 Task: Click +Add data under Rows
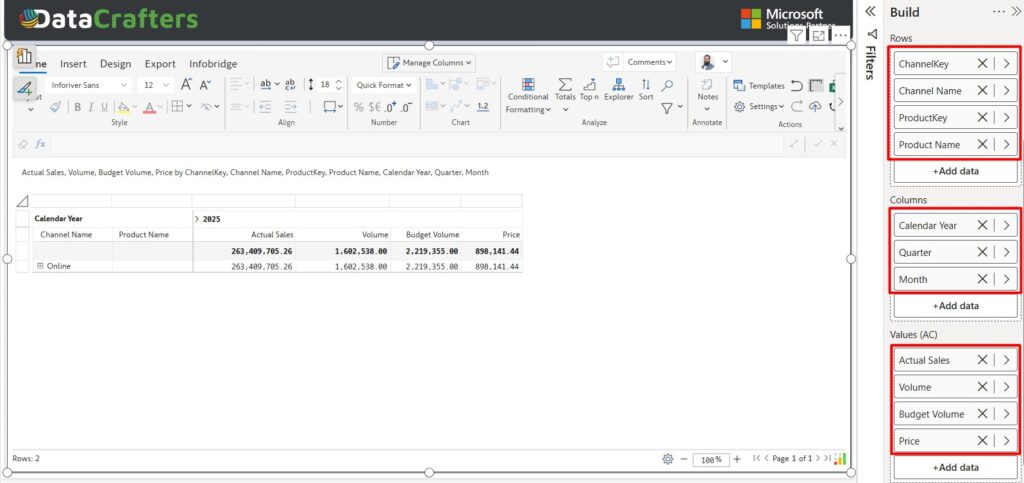(x=955, y=171)
